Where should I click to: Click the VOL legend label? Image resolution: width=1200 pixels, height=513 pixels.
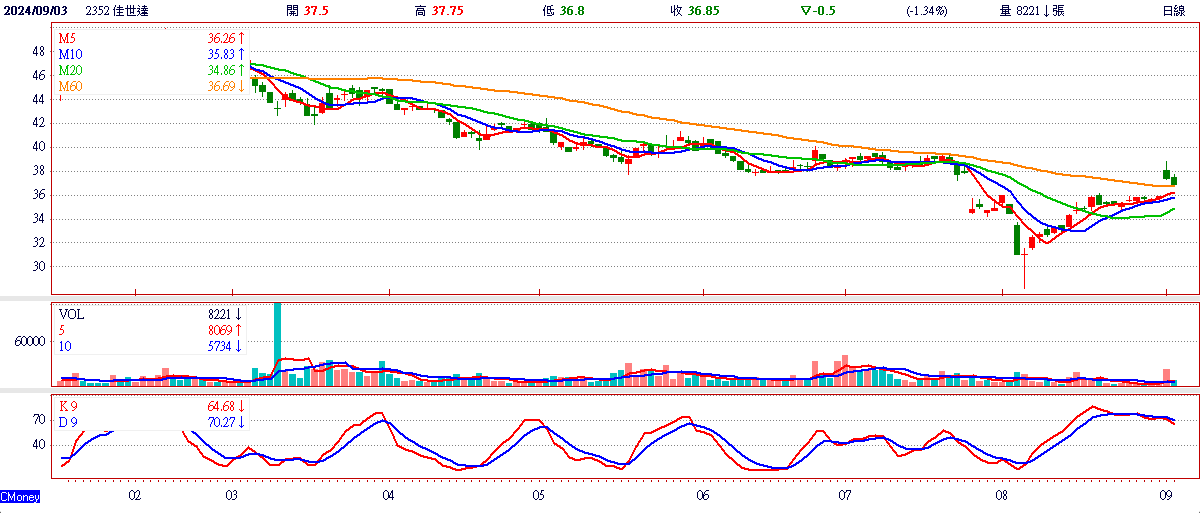point(72,313)
